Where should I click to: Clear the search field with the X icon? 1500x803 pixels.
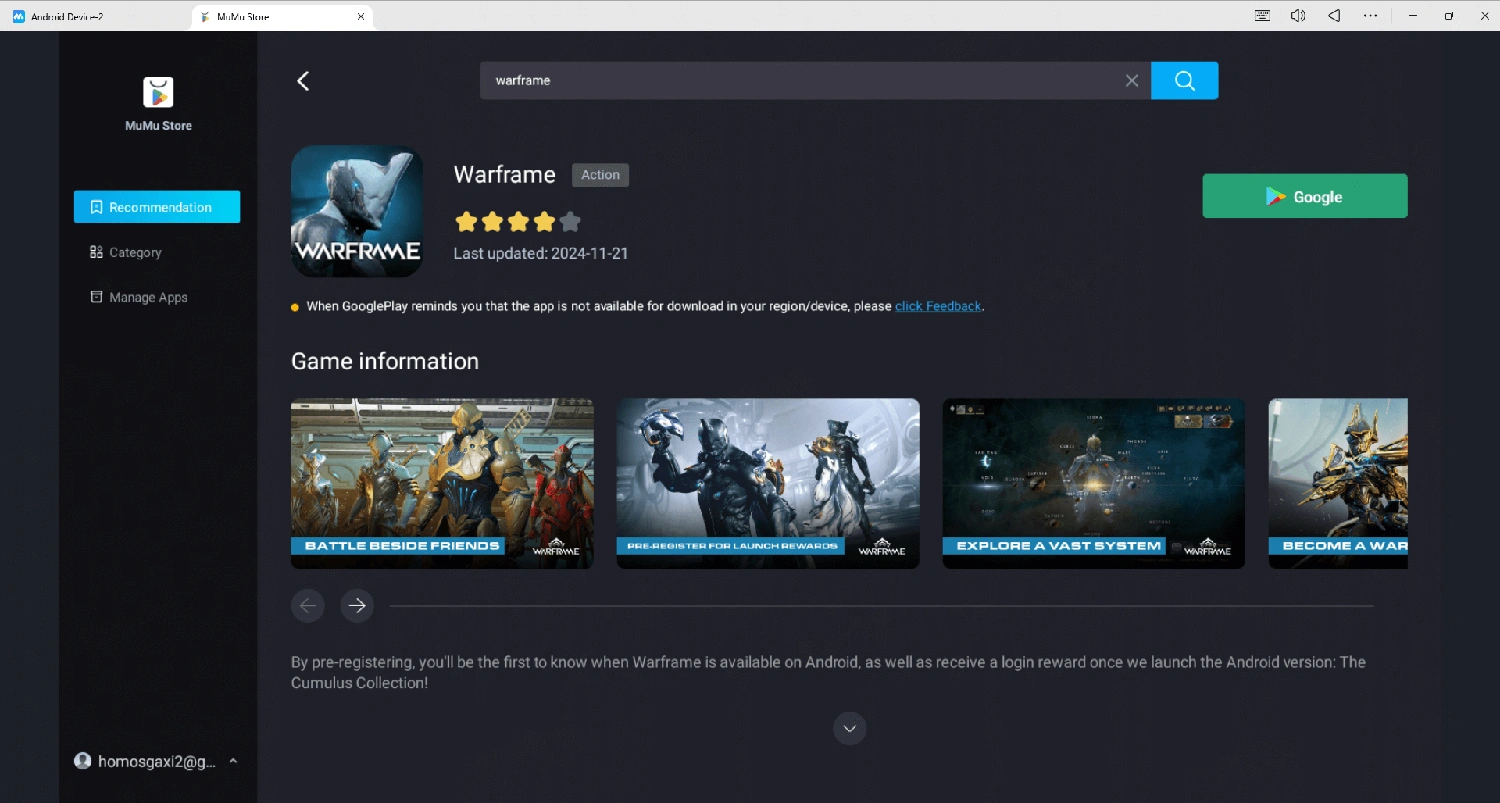click(x=1131, y=80)
